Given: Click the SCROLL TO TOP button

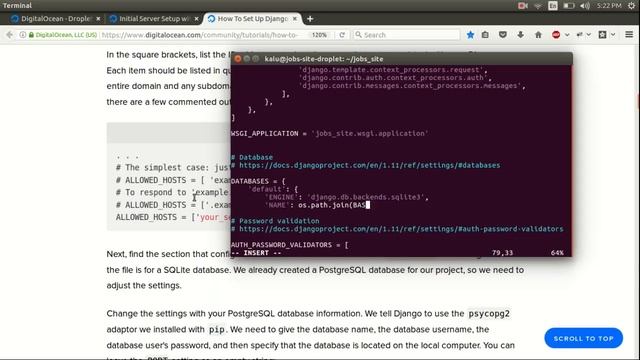Looking at the screenshot, I should coord(583,338).
